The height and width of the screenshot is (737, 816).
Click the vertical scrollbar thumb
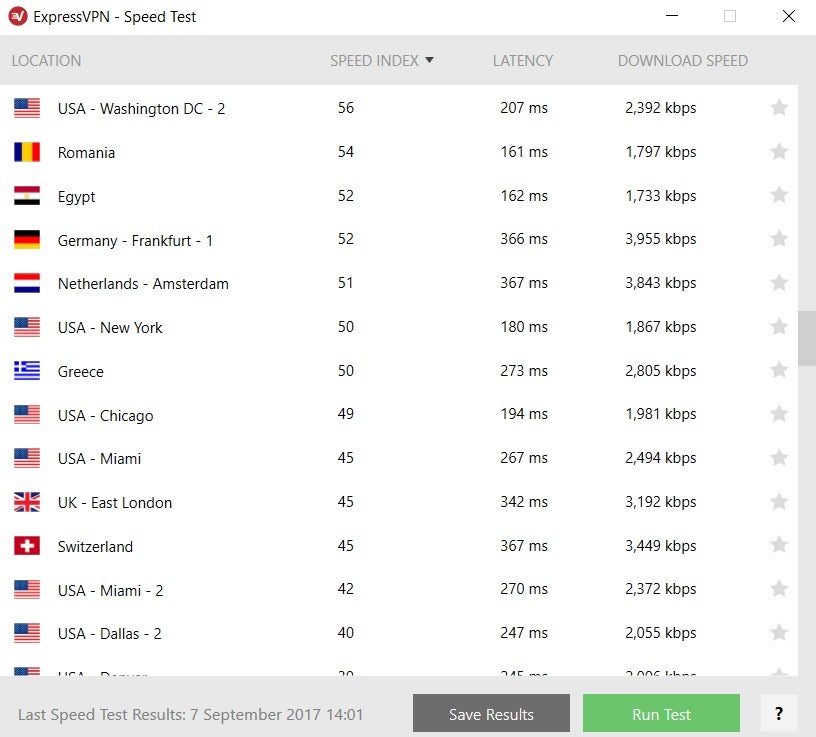807,338
